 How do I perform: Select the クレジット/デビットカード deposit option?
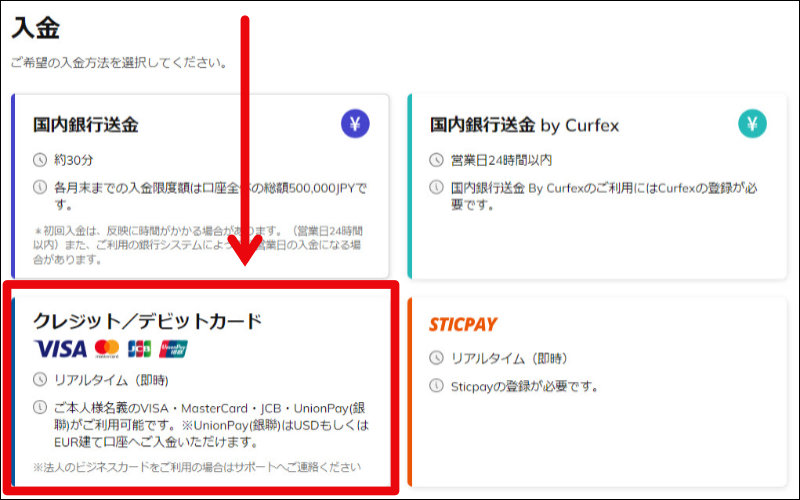[x=147, y=321]
